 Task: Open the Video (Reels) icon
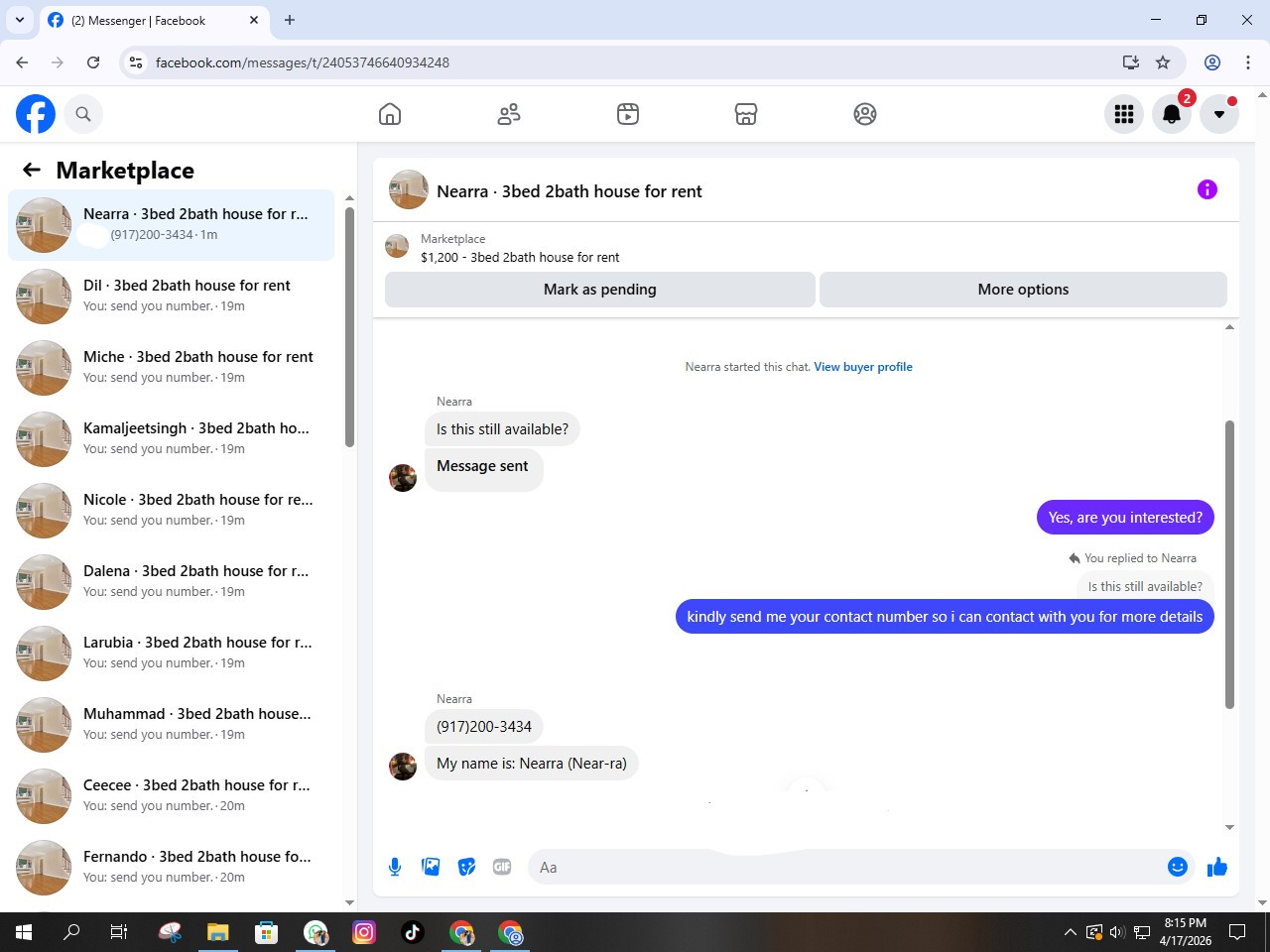click(x=628, y=114)
